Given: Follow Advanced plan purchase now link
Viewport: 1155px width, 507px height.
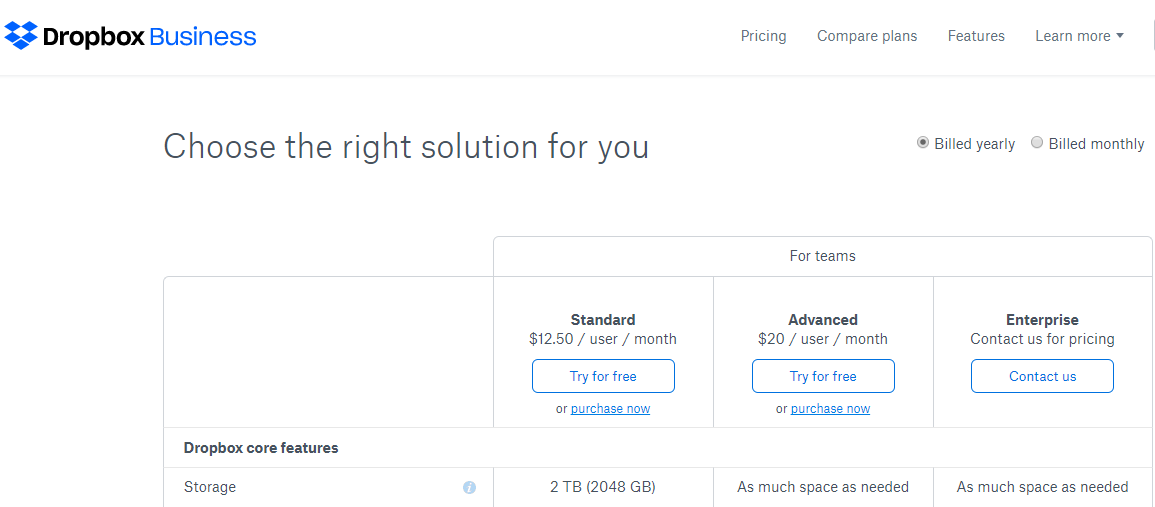Looking at the screenshot, I should 830,408.
